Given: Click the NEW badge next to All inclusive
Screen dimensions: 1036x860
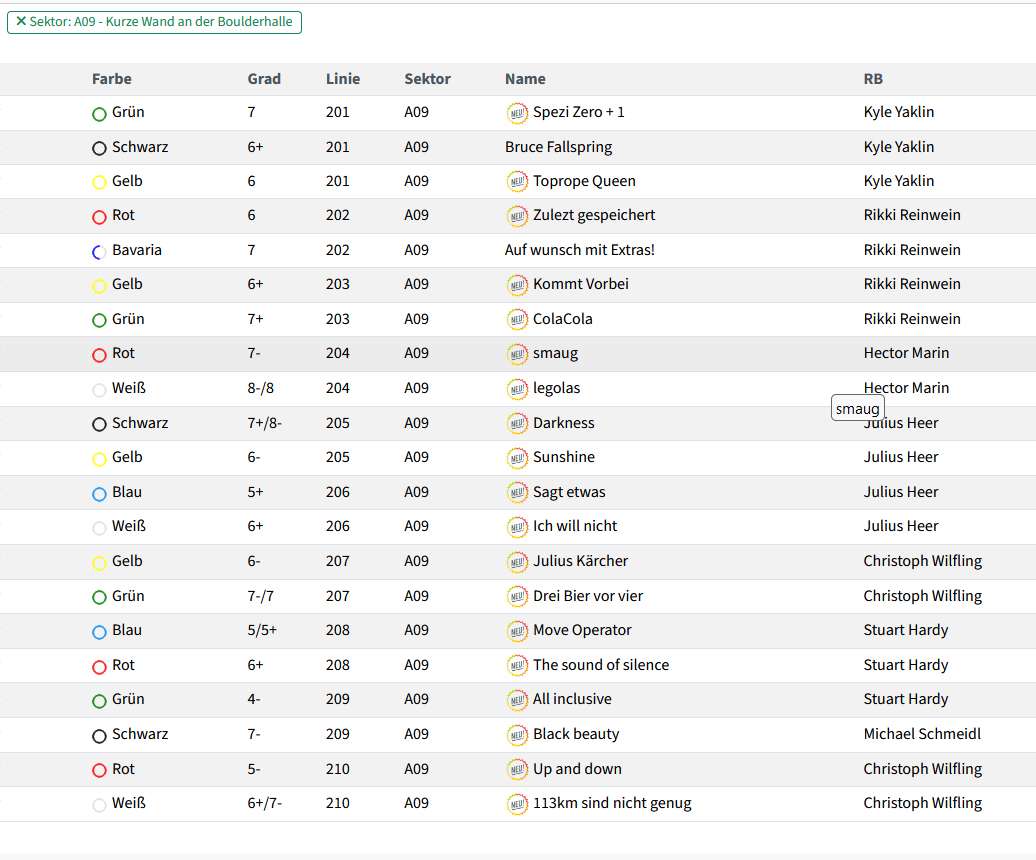Looking at the screenshot, I should 517,700.
